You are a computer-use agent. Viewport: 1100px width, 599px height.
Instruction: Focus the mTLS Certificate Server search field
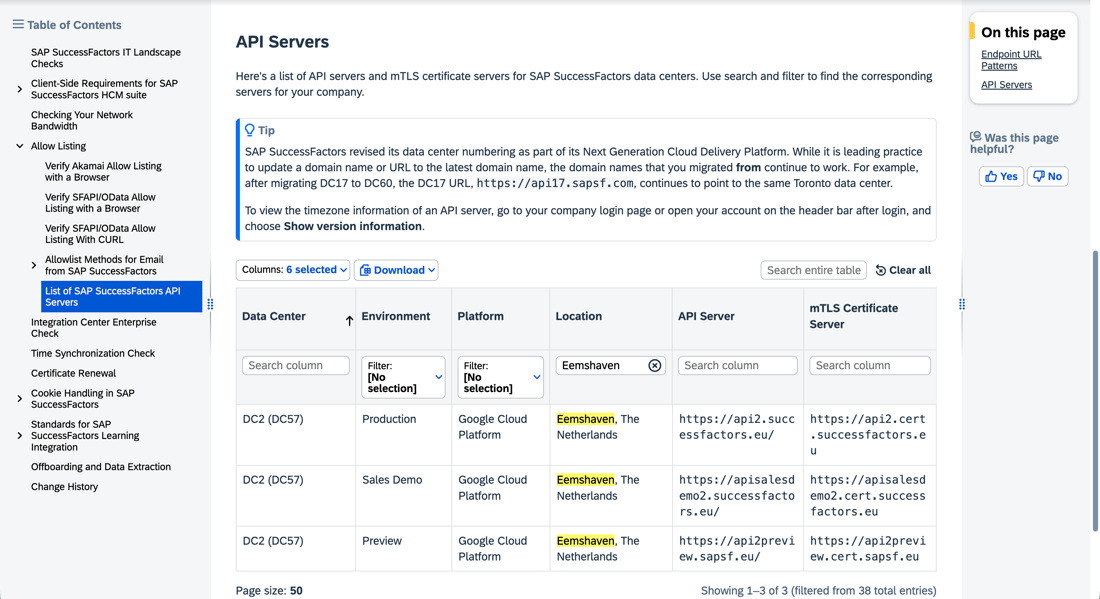[870, 365]
